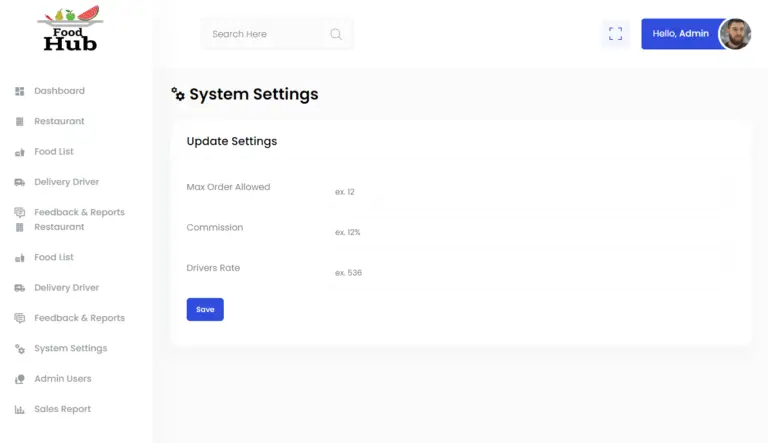
Task: Click the Admin Users icon in sidebar
Action: click(20, 379)
